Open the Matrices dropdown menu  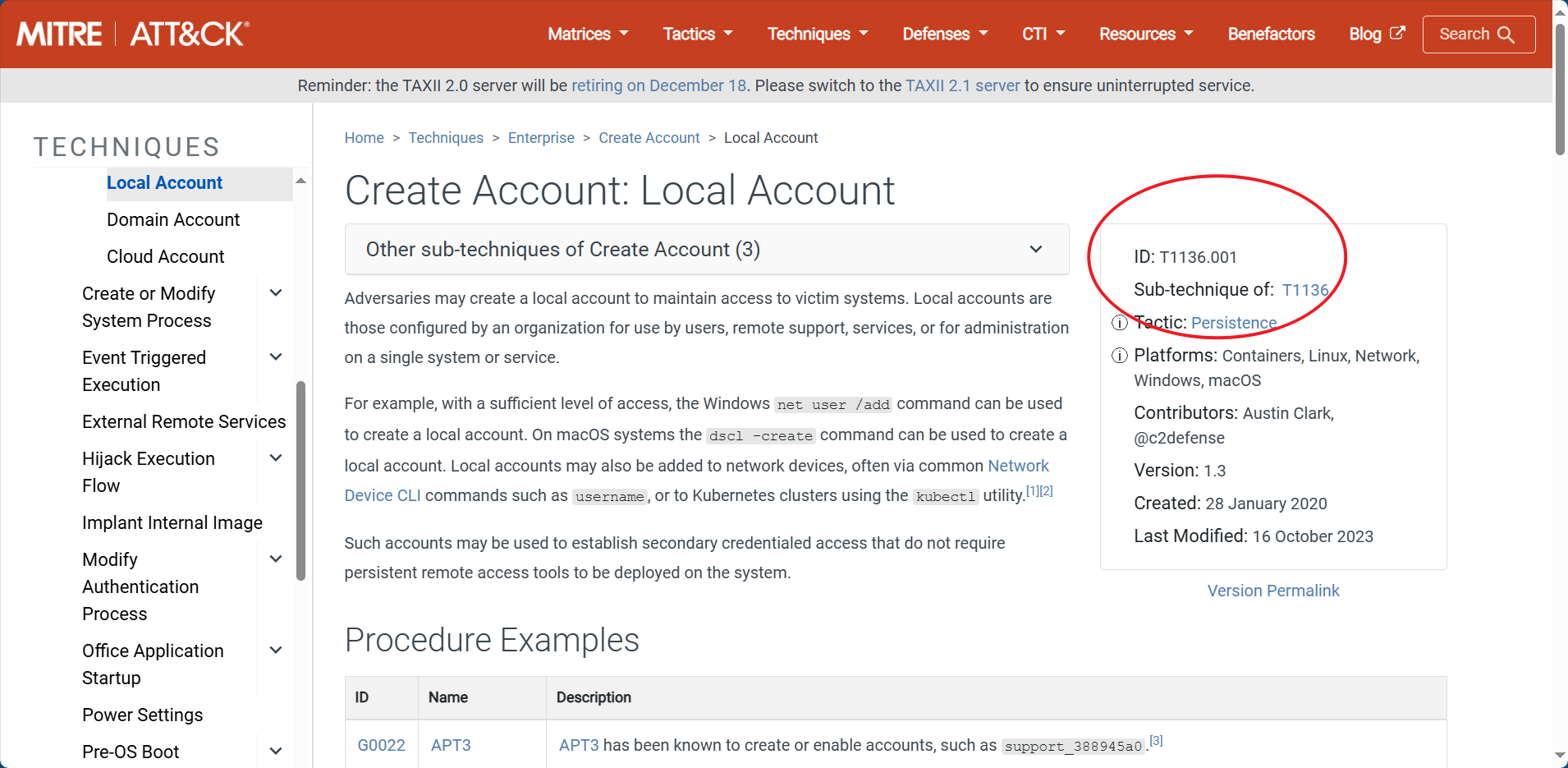tap(588, 34)
